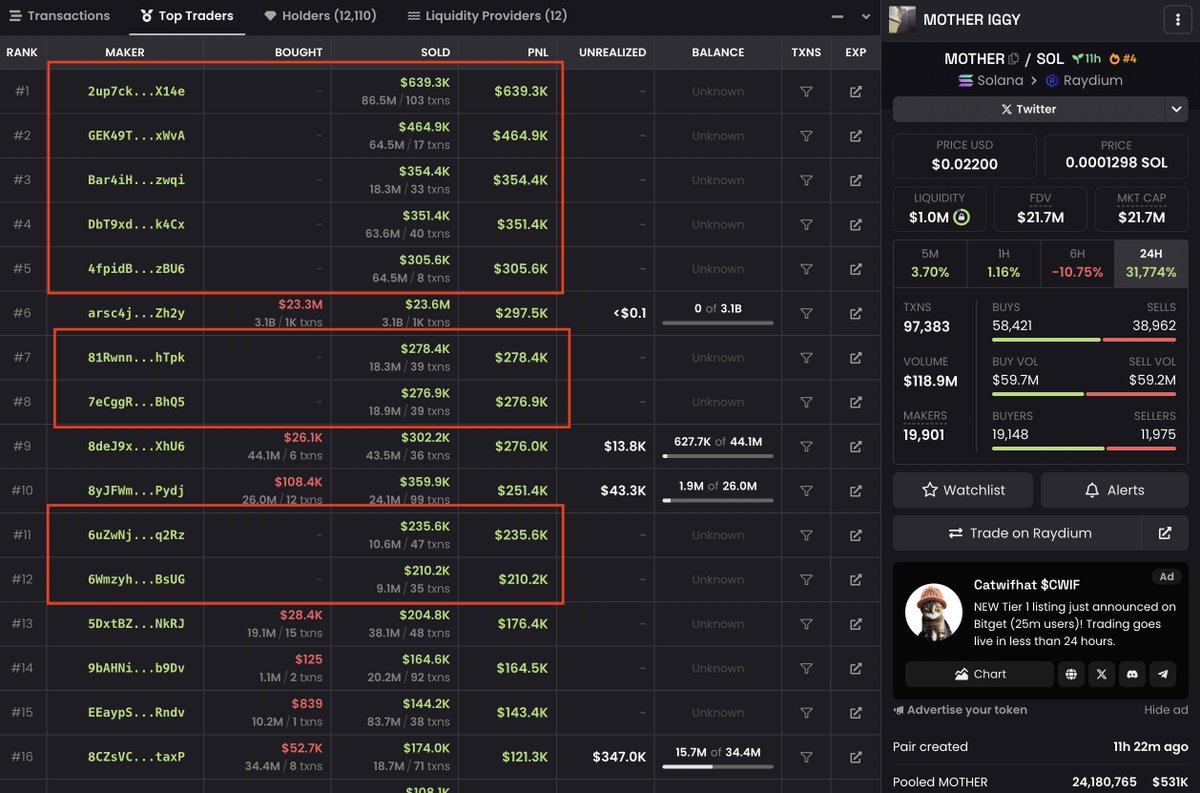Open explorer link for 2up7ck...X14e
Screen dimensions: 1200x793
856,92
